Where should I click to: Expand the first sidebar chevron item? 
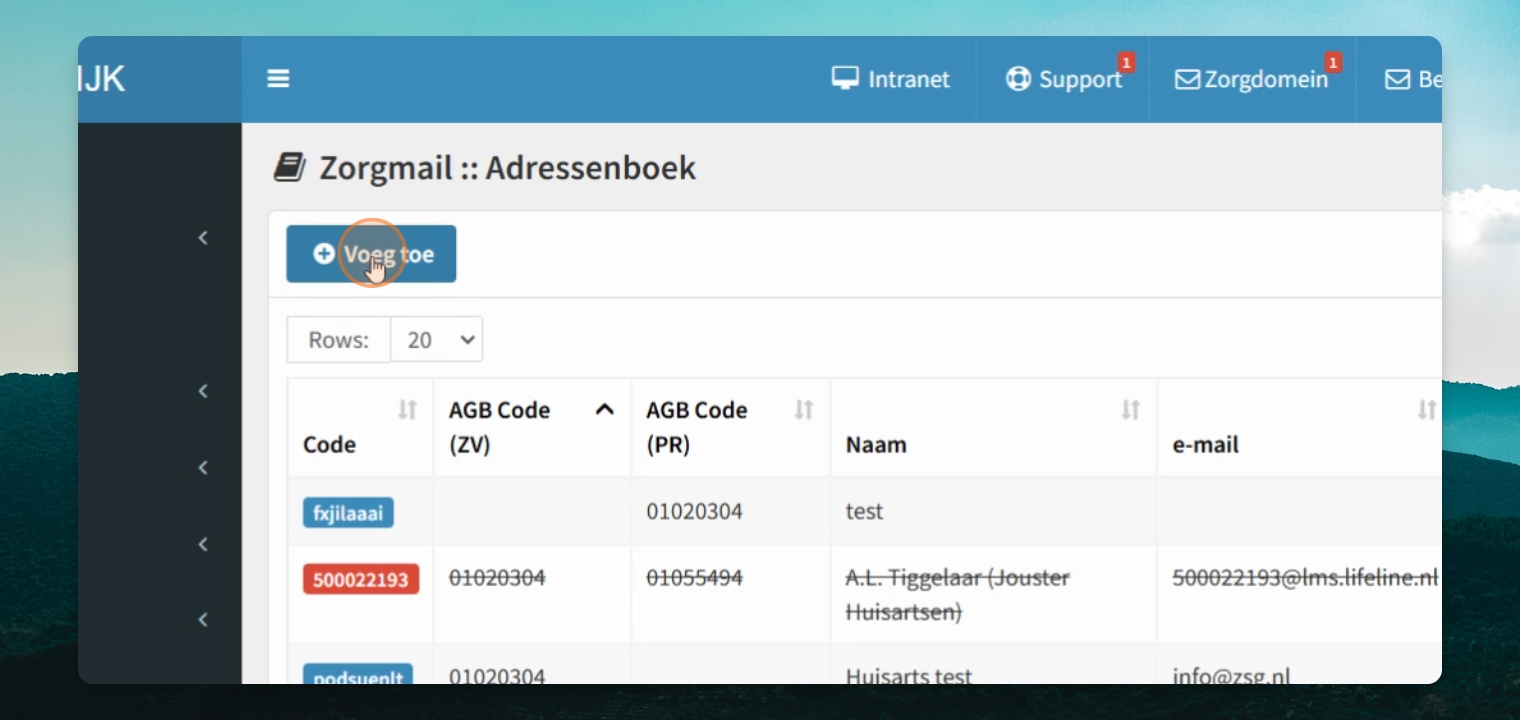pyautogui.click(x=203, y=238)
